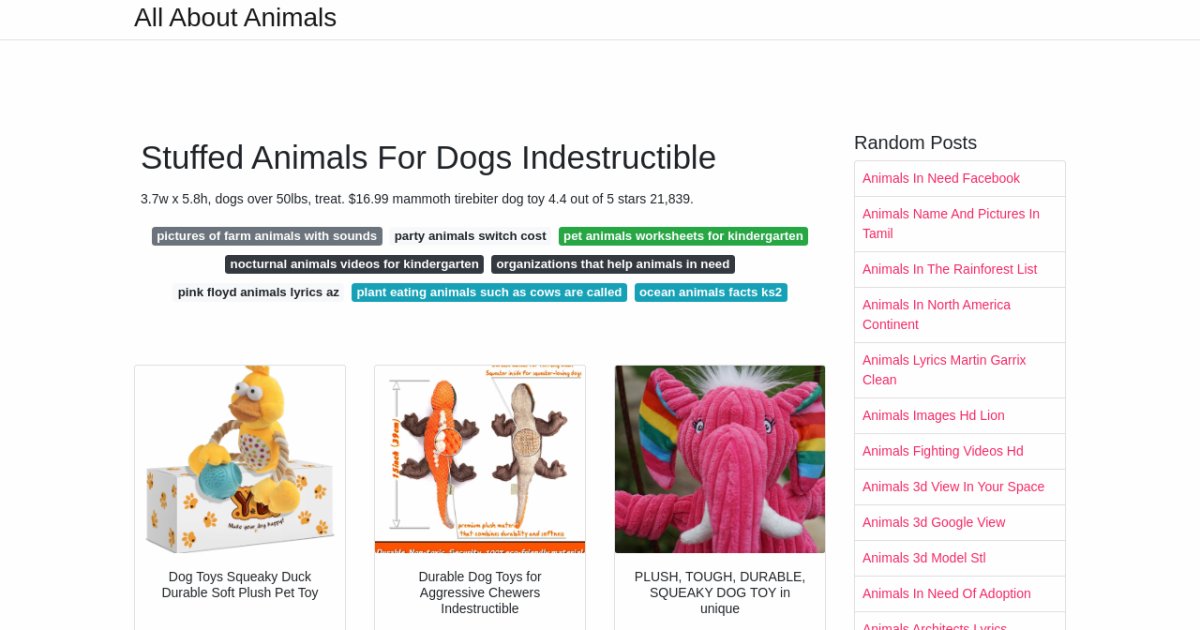Click "Animals Lyrics Martin Garrix Clean" link
1200x630 pixels.
coord(944,369)
